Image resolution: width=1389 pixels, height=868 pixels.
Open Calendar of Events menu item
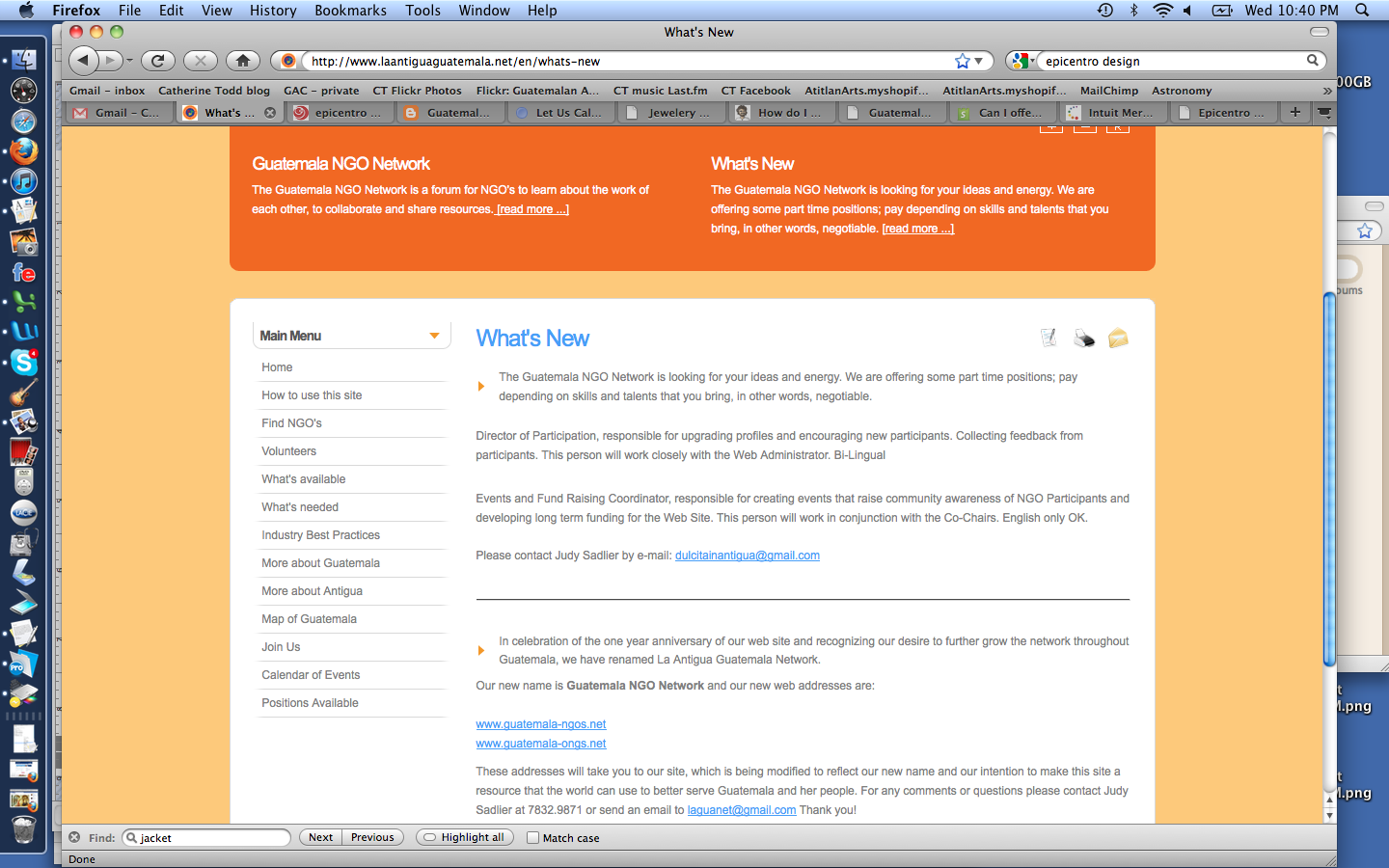[x=311, y=675]
